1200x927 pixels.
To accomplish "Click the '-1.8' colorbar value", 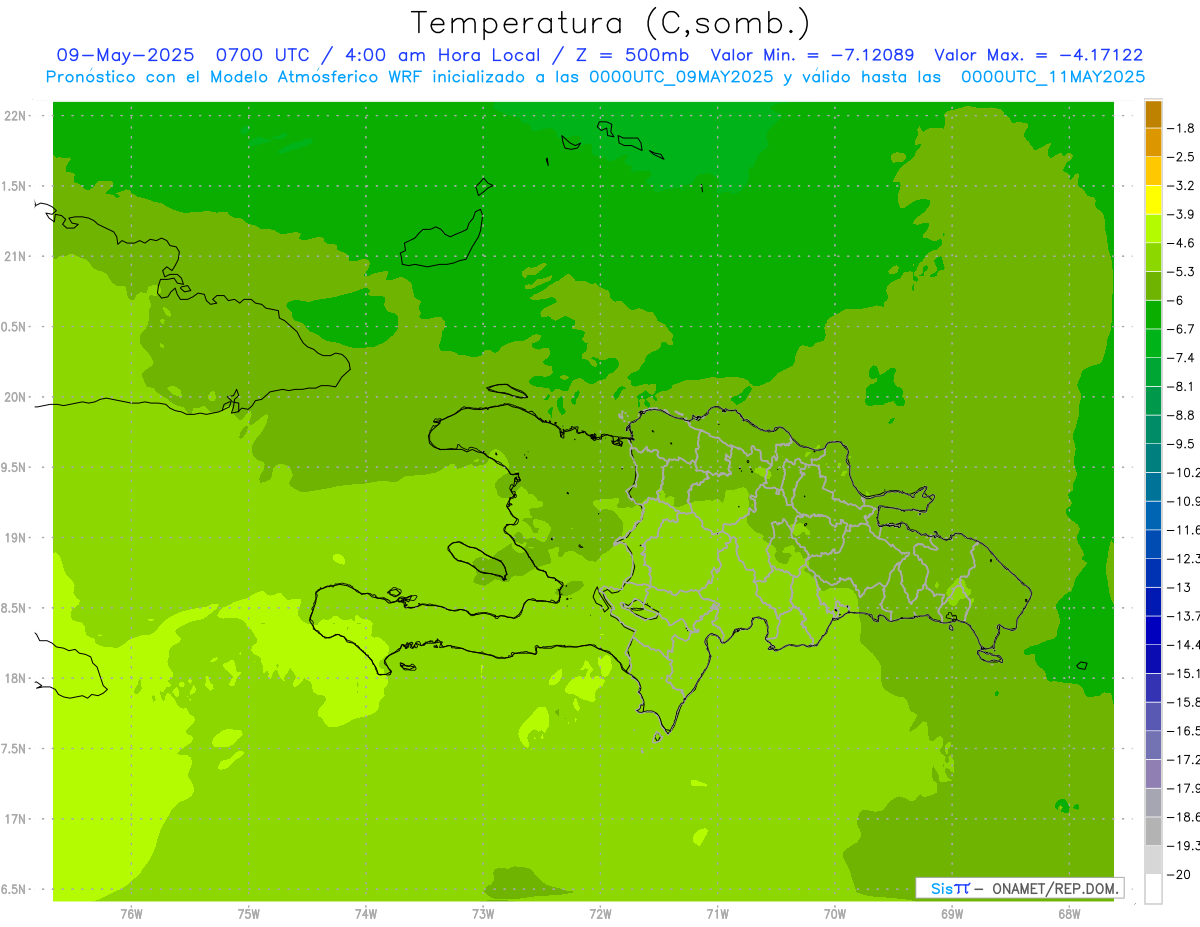I will coord(1181,128).
